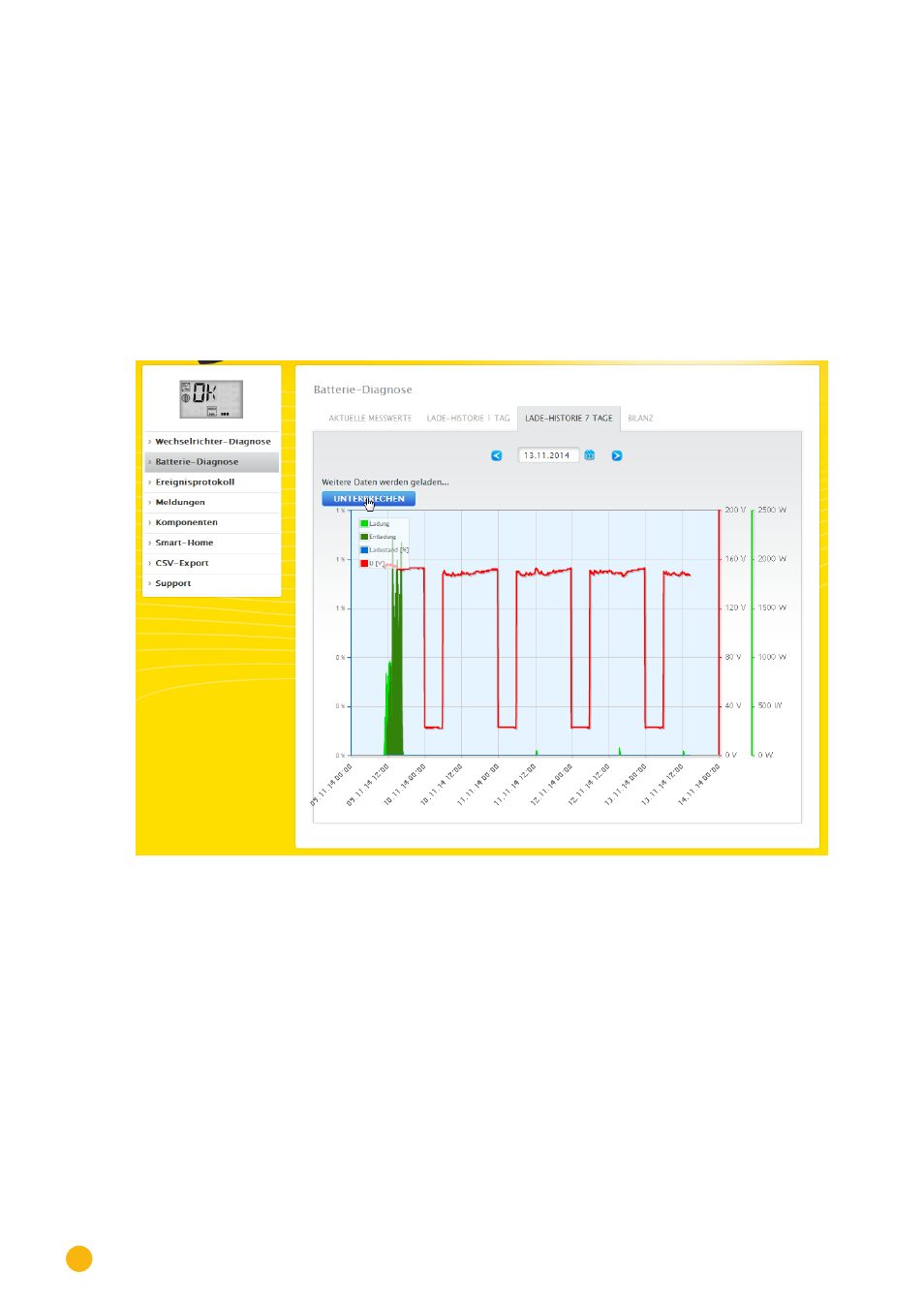Click the 'Weitere Daten werden geladen...' text
This screenshot has width=924, height=1307.
tap(385, 482)
